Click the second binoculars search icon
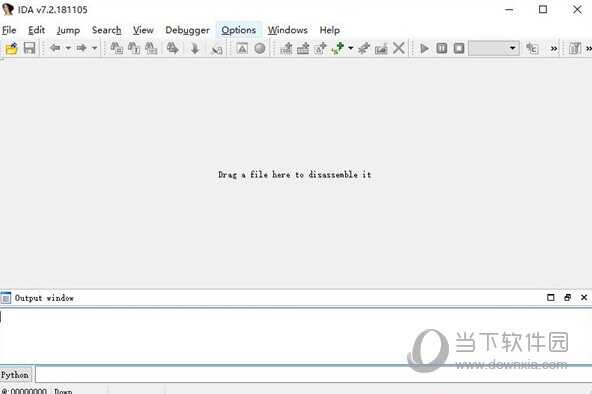The image size is (592, 394). click(134, 48)
